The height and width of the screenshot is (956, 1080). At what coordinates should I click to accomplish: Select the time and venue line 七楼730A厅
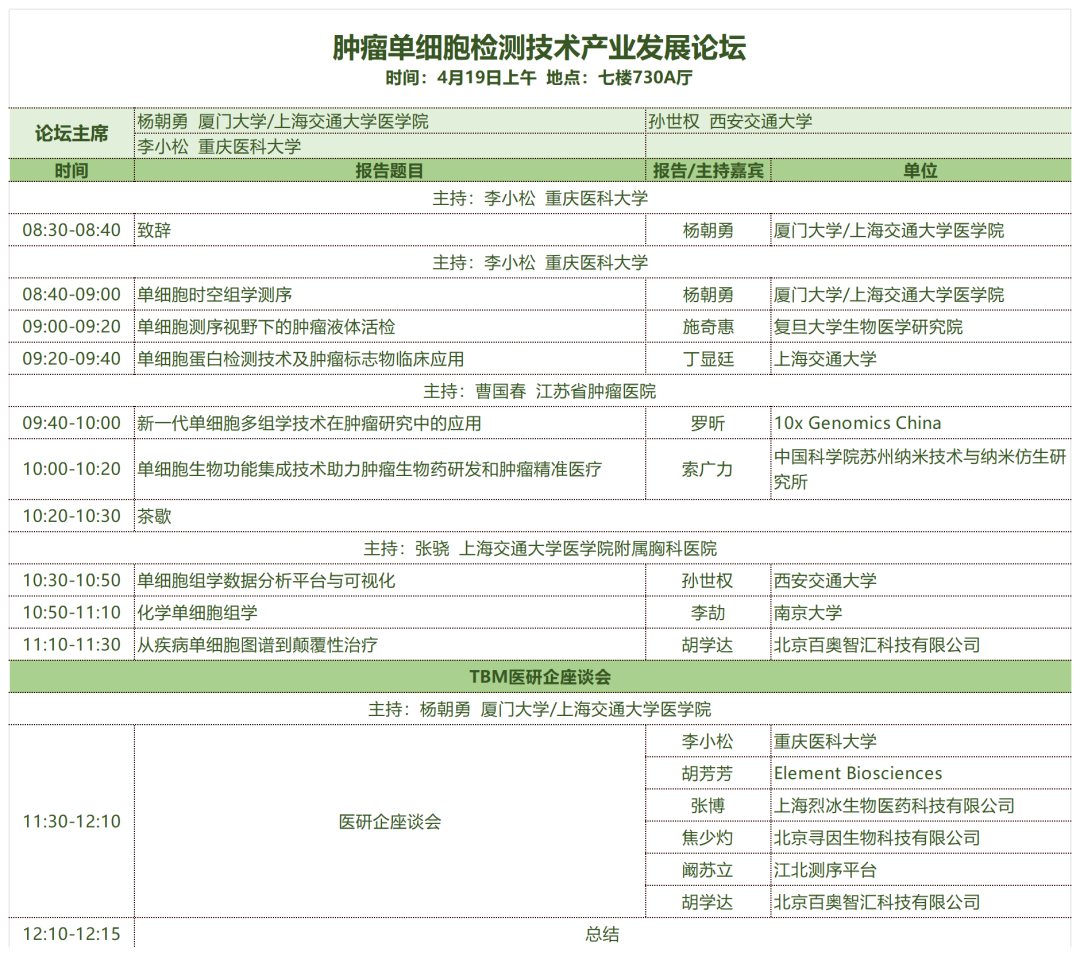coord(539,78)
